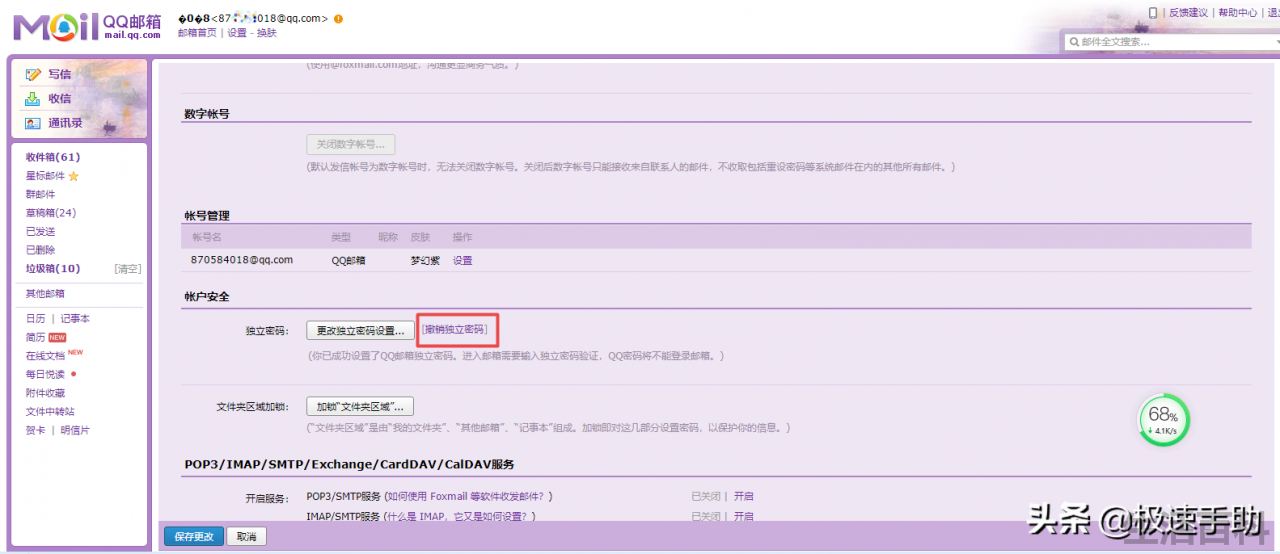Open 明信片 postcards link
This screenshot has width=1280, height=554.
(x=75, y=430)
